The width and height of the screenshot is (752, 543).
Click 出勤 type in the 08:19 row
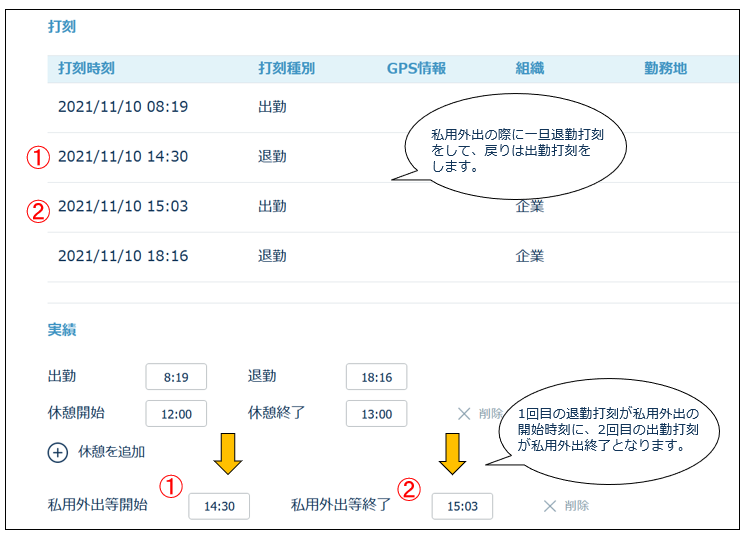[272, 107]
